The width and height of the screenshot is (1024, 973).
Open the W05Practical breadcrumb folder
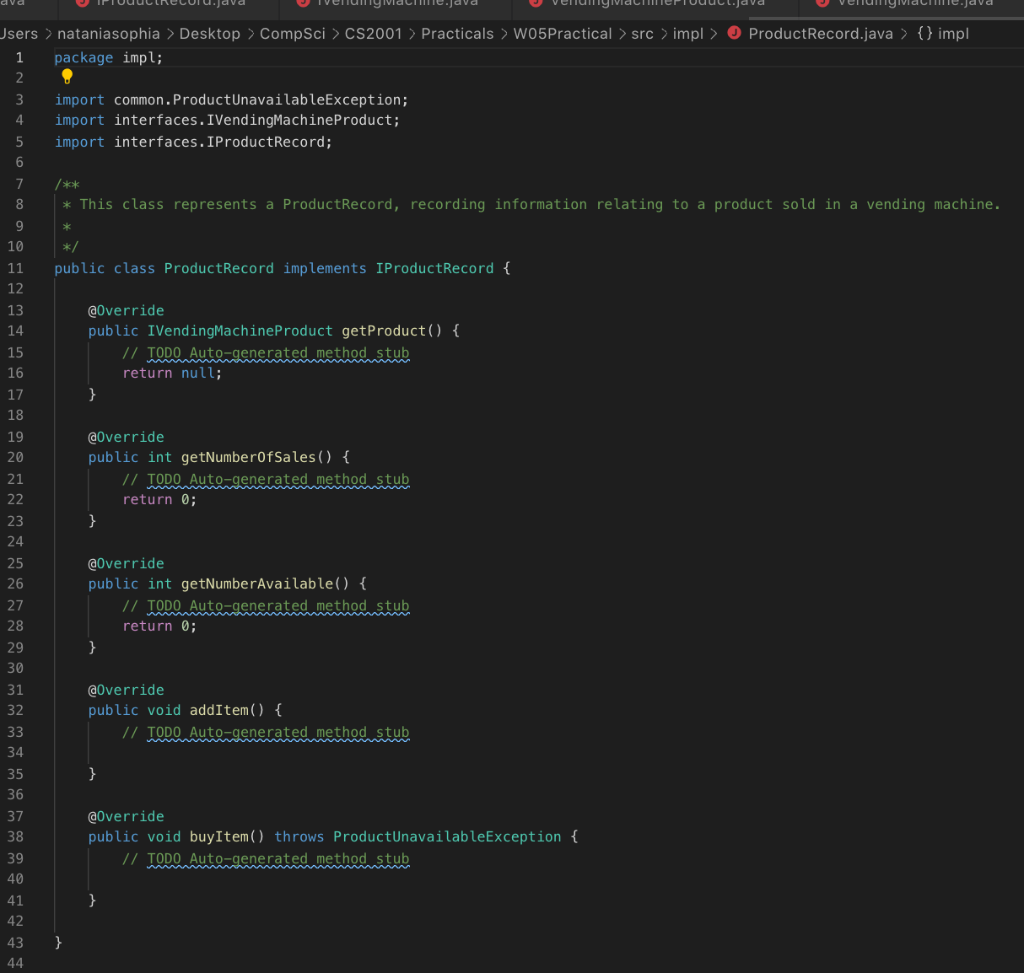click(x=562, y=34)
